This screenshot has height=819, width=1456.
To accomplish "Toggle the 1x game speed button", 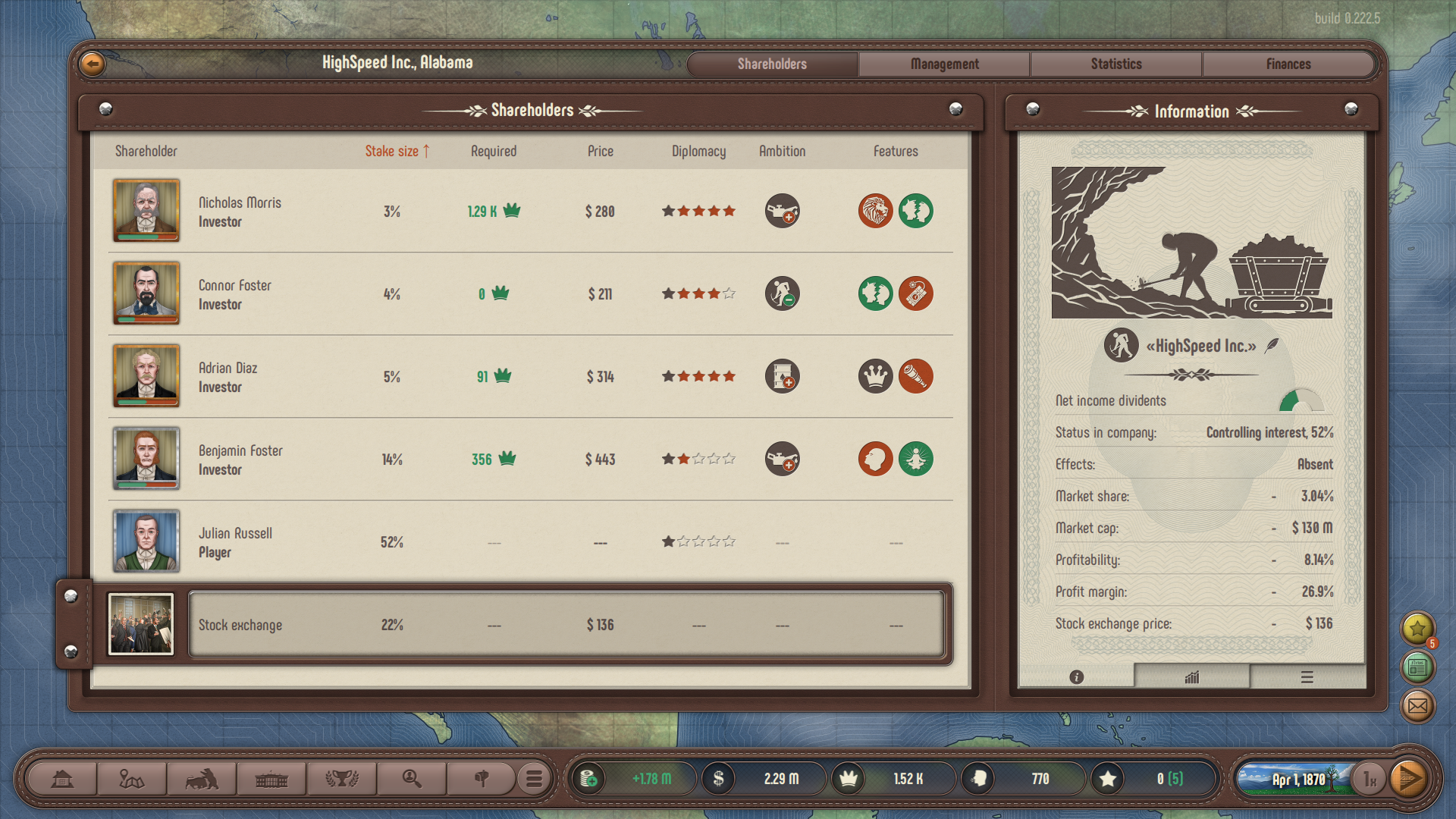I will point(1370,779).
